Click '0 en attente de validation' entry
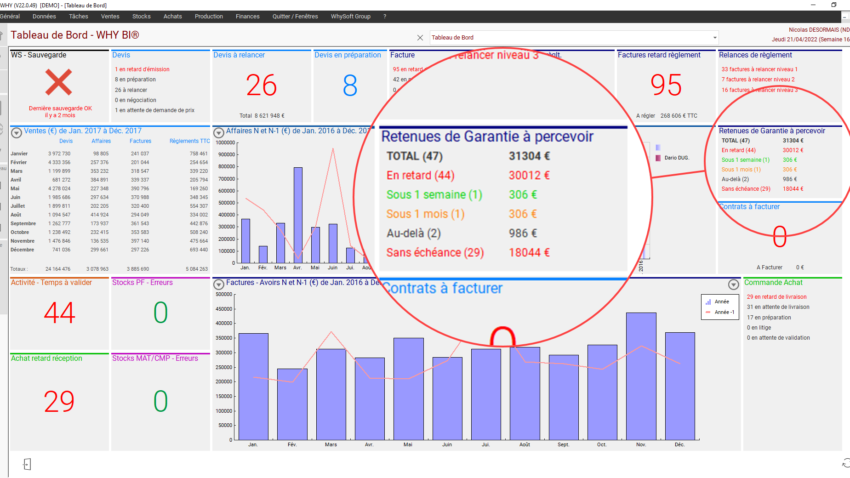 click(x=778, y=338)
